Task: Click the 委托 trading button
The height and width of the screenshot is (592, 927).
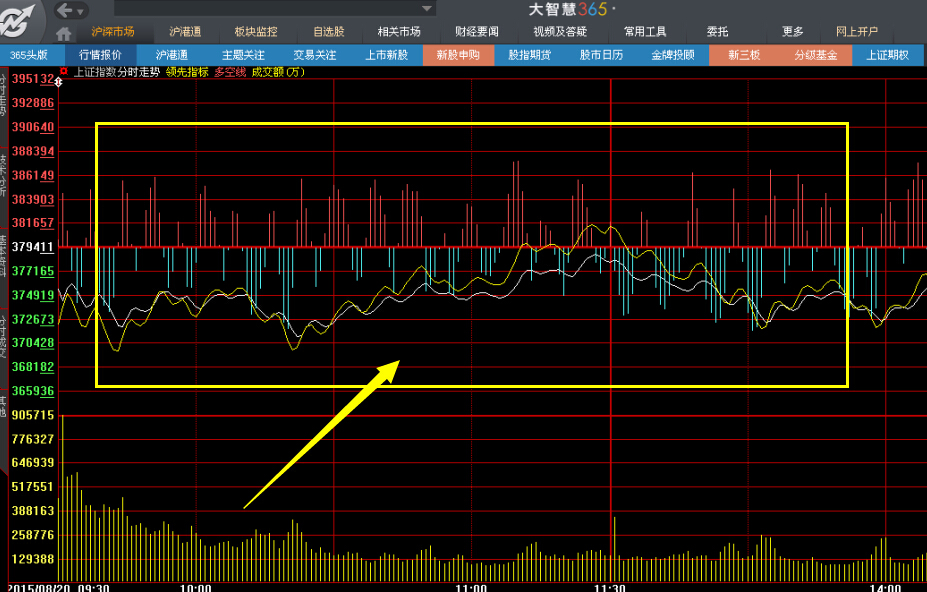Action: click(x=717, y=32)
